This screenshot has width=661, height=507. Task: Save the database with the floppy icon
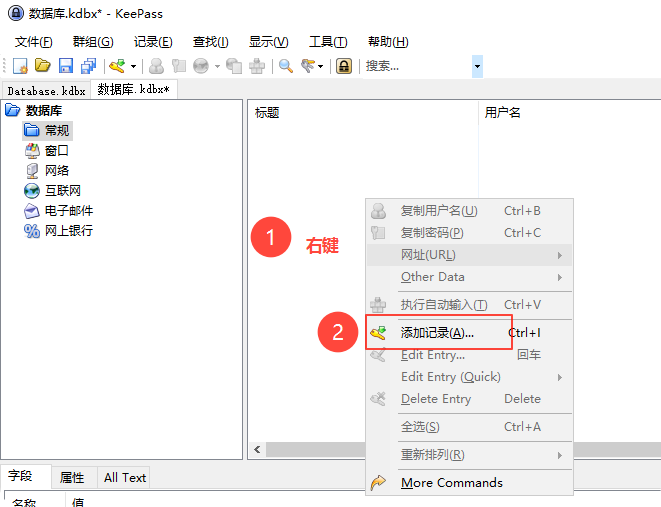pos(65,66)
